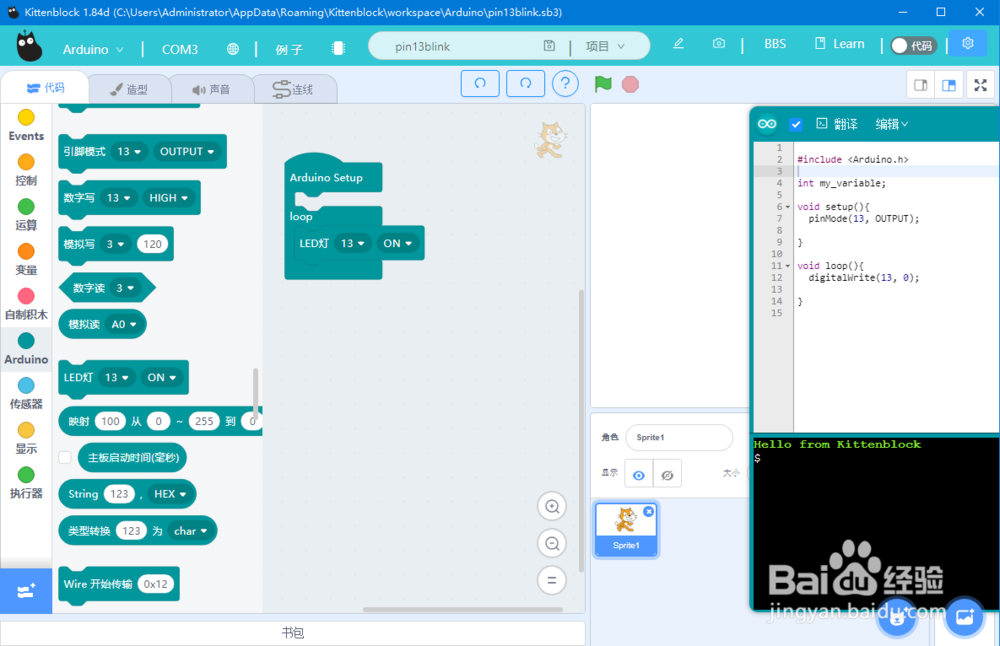
Task: Switch to large stage layout
Action: pyautogui.click(x=949, y=85)
